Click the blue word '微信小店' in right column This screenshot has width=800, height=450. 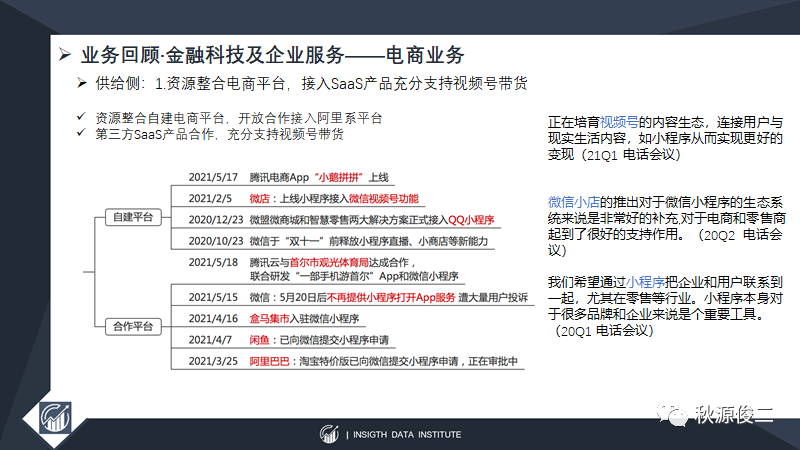pos(573,203)
